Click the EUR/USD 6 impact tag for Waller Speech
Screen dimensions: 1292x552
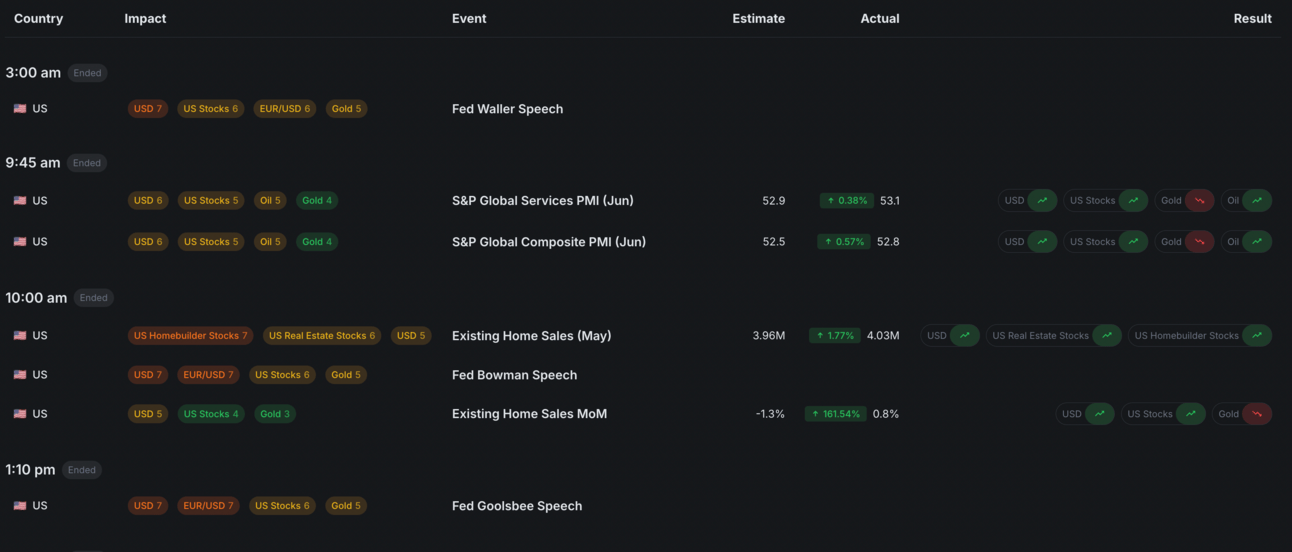[284, 109]
